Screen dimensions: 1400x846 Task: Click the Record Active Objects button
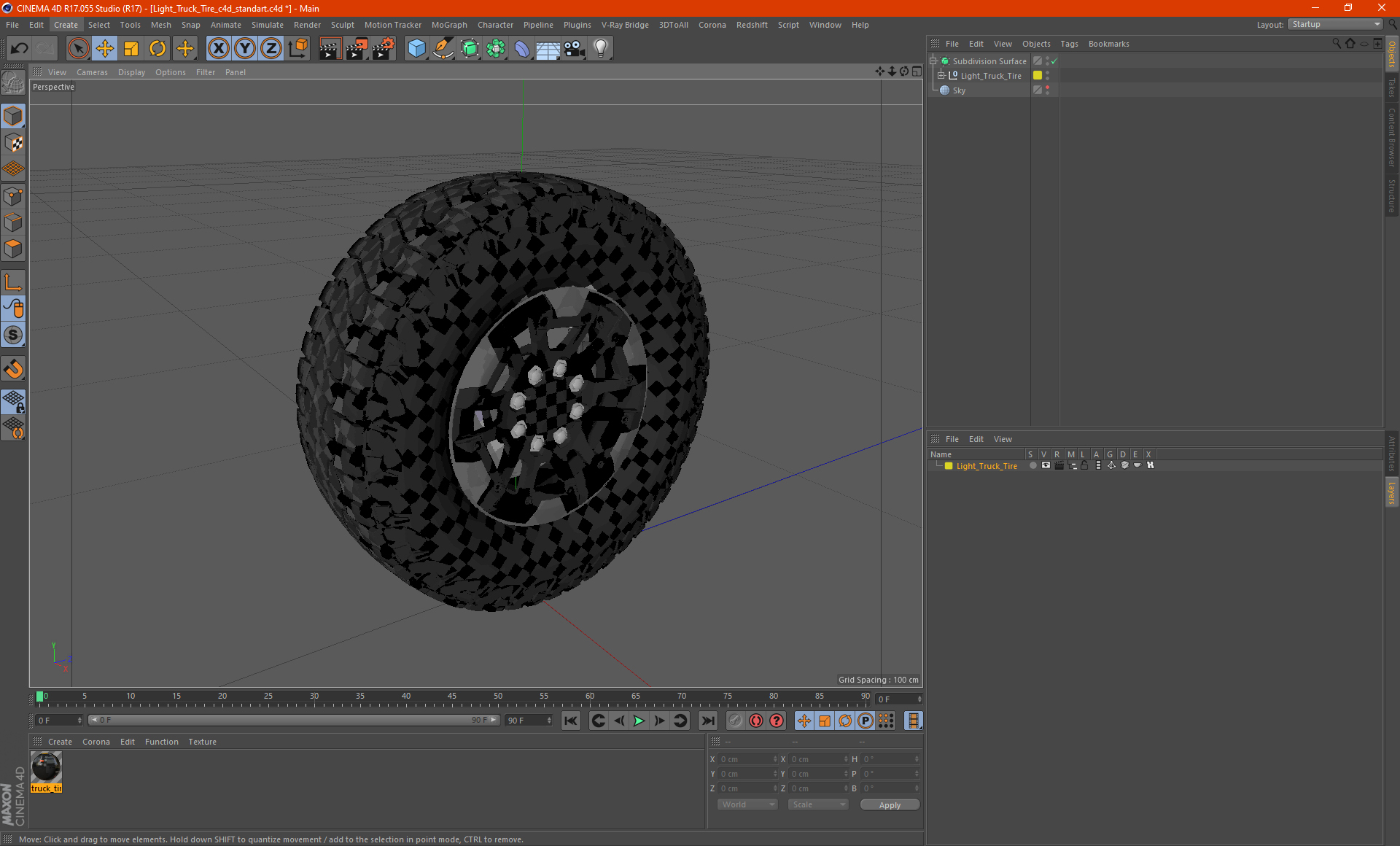point(736,721)
